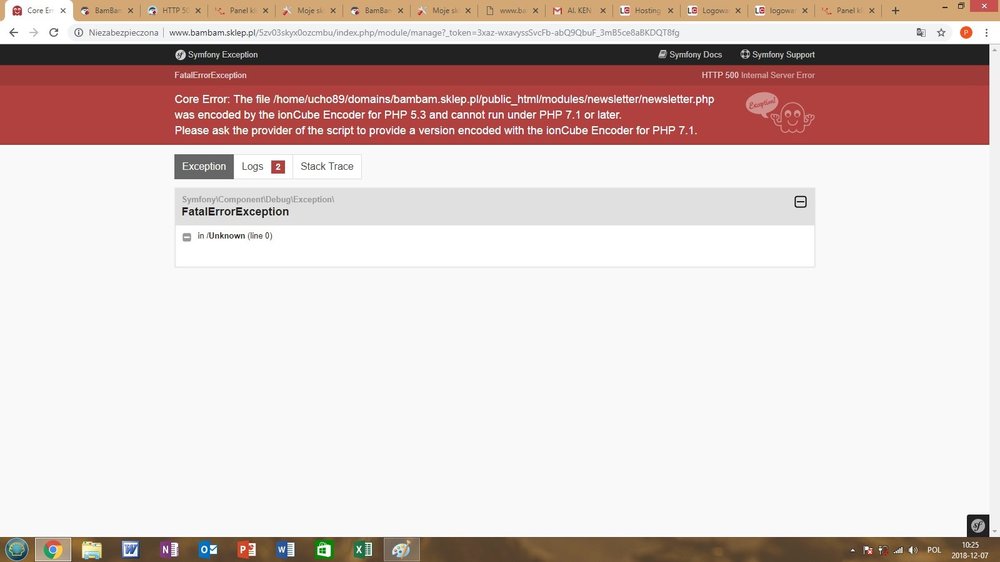
Task: Open Excel from taskbar
Action: point(363,549)
